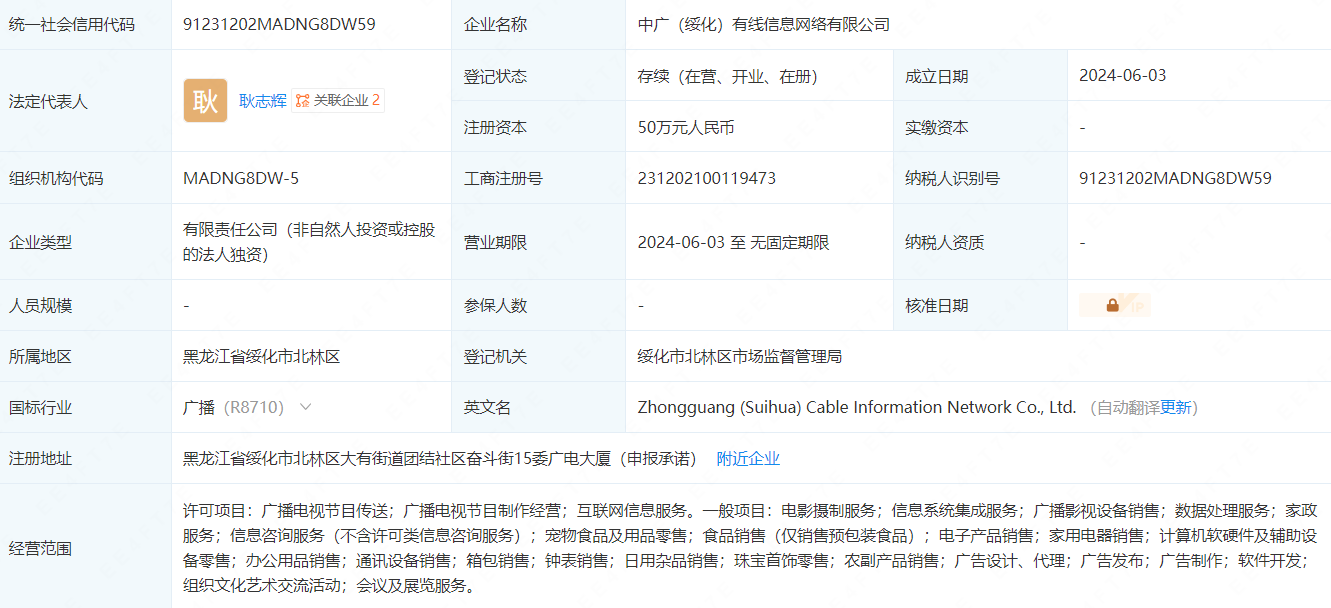Click the 国标行业 label cell
The width and height of the screenshot is (1331, 608).
click(86, 408)
